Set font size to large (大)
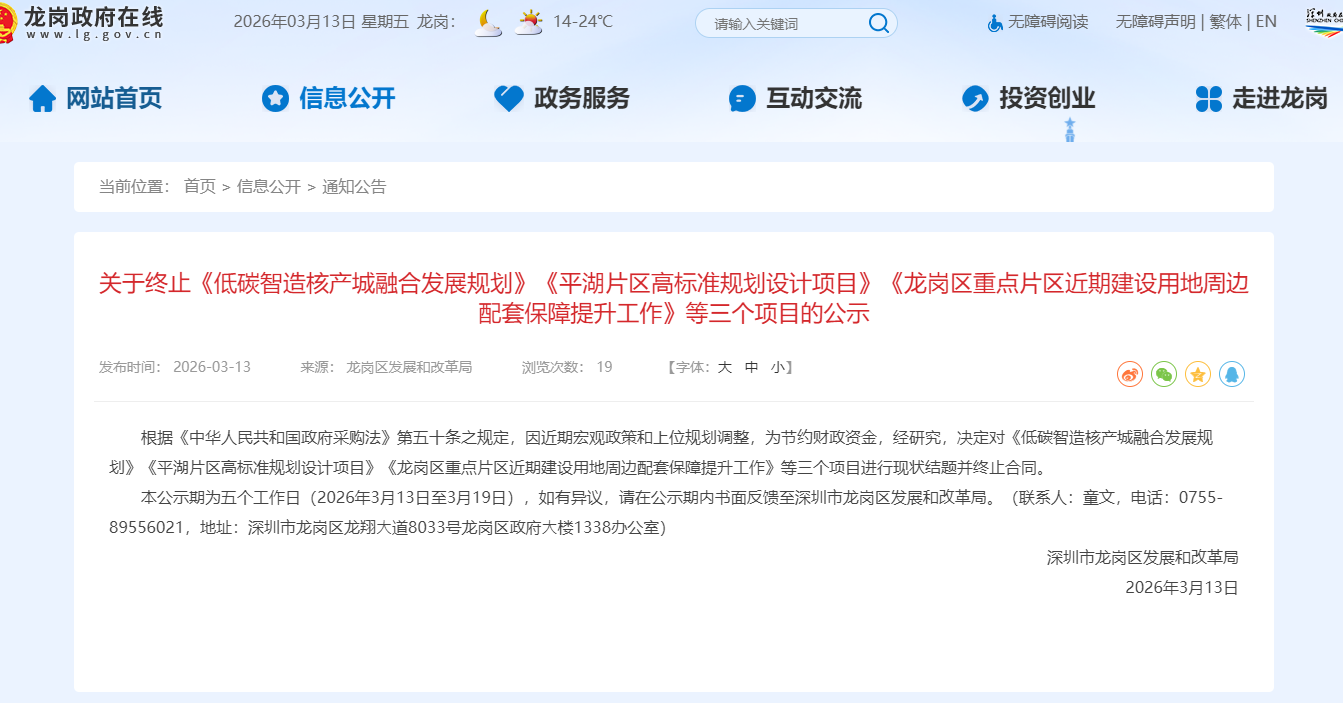The height and width of the screenshot is (703, 1343). pyautogui.click(x=725, y=367)
